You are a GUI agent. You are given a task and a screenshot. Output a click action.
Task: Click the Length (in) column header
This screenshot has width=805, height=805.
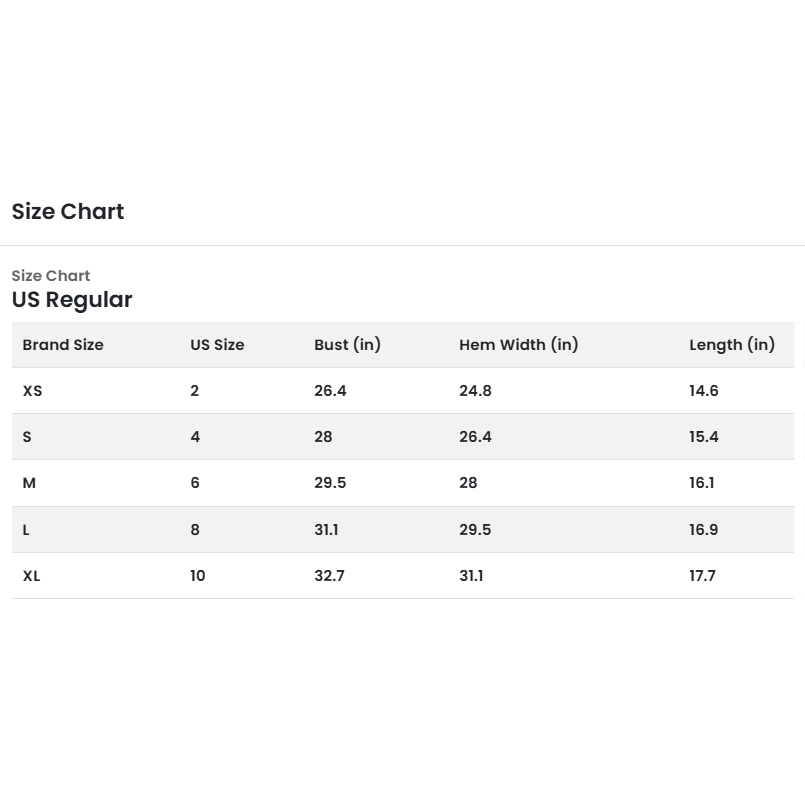731,345
